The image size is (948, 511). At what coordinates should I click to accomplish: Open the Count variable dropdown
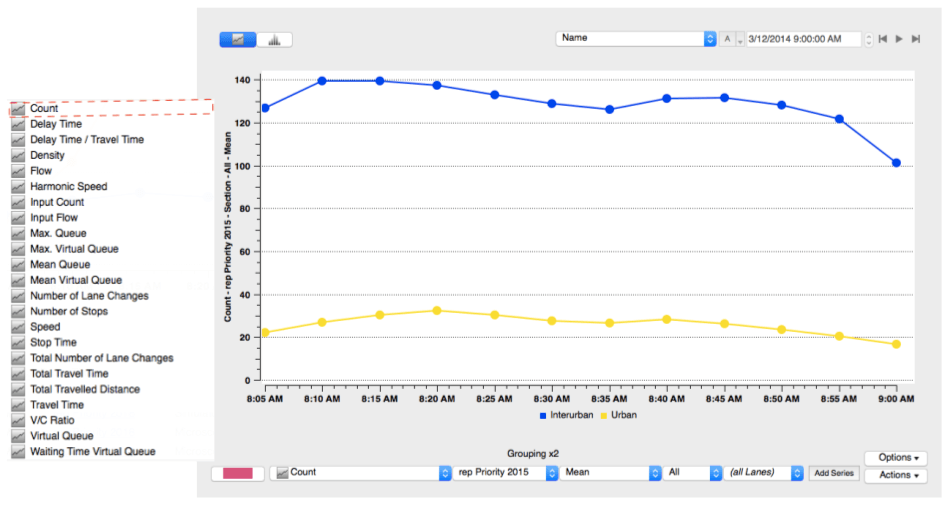click(x=360, y=473)
